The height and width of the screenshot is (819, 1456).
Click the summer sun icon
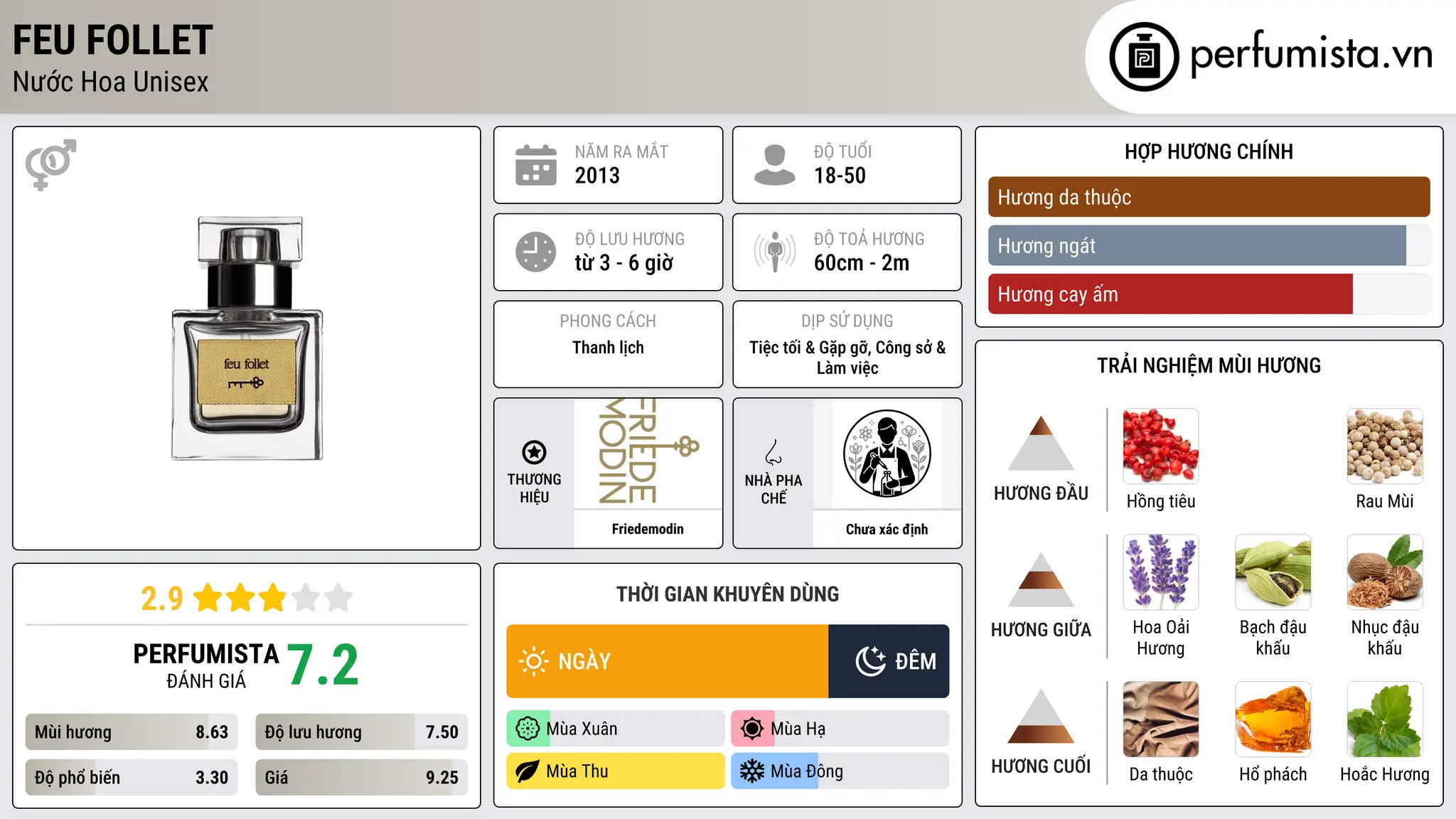(752, 729)
